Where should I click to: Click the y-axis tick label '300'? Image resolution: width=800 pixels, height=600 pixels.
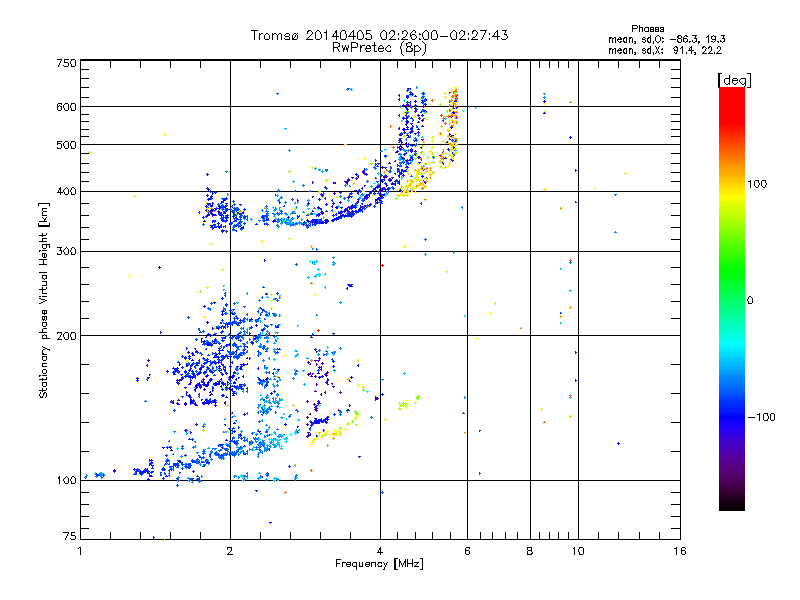coord(66,251)
